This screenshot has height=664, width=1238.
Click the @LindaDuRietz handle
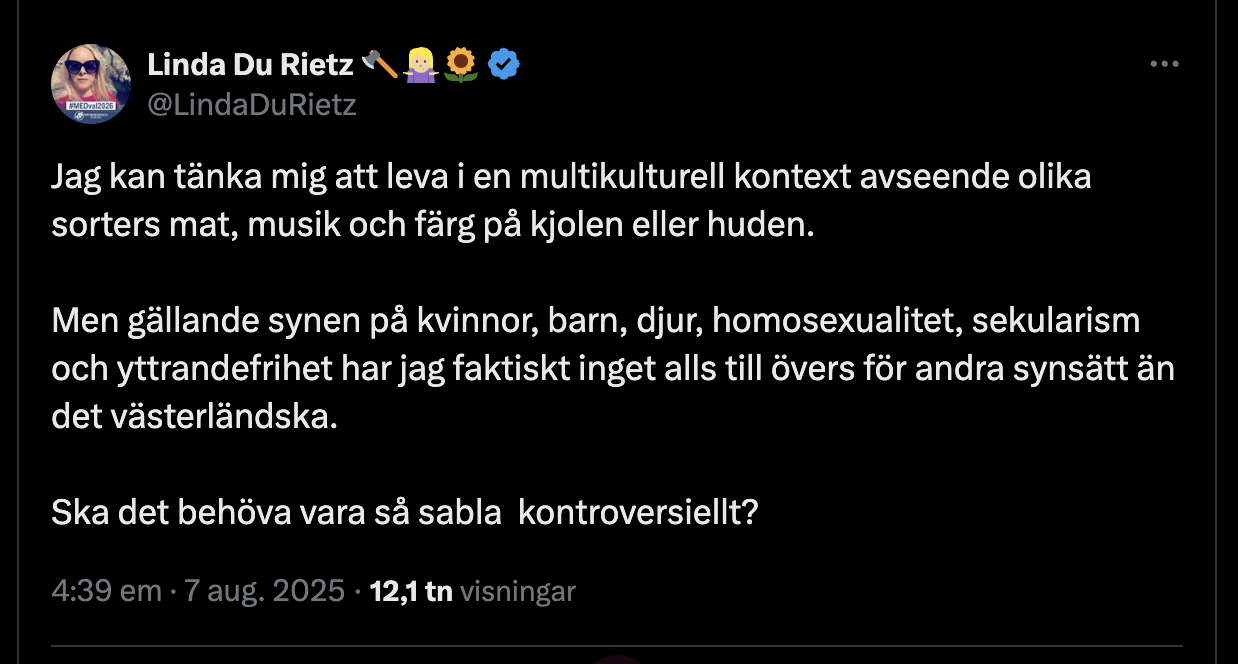tap(252, 104)
